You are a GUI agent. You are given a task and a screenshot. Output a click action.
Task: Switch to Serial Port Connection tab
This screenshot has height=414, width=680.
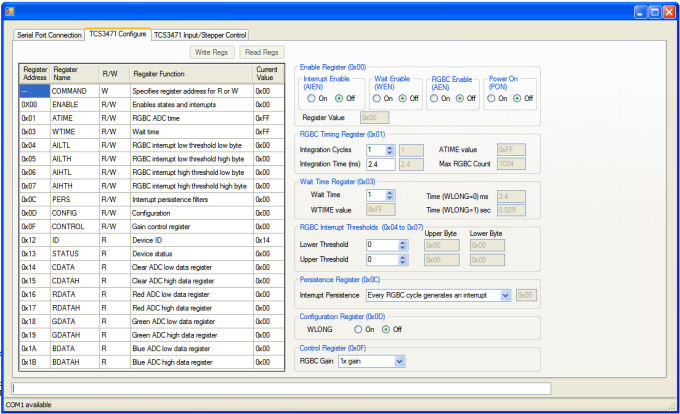tap(49, 35)
